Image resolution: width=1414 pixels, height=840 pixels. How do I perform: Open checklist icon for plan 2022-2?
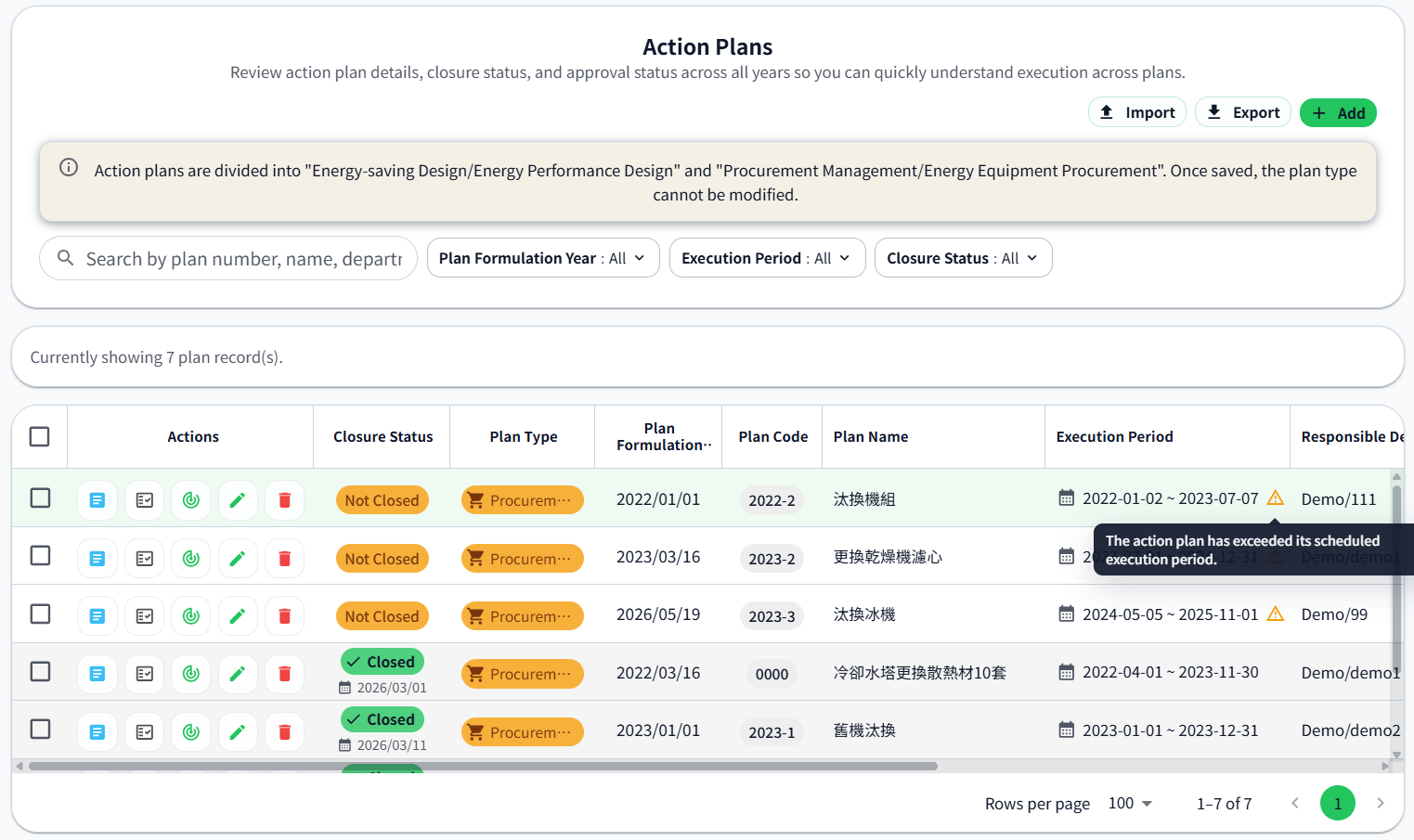[x=145, y=500]
